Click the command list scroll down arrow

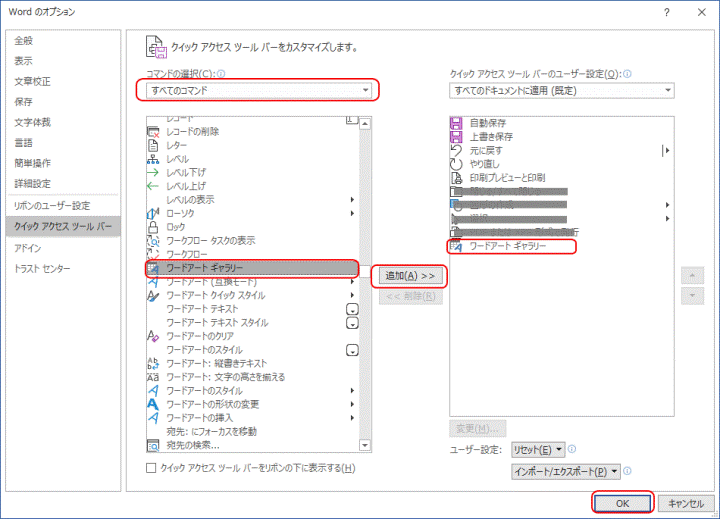pos(365,446)
